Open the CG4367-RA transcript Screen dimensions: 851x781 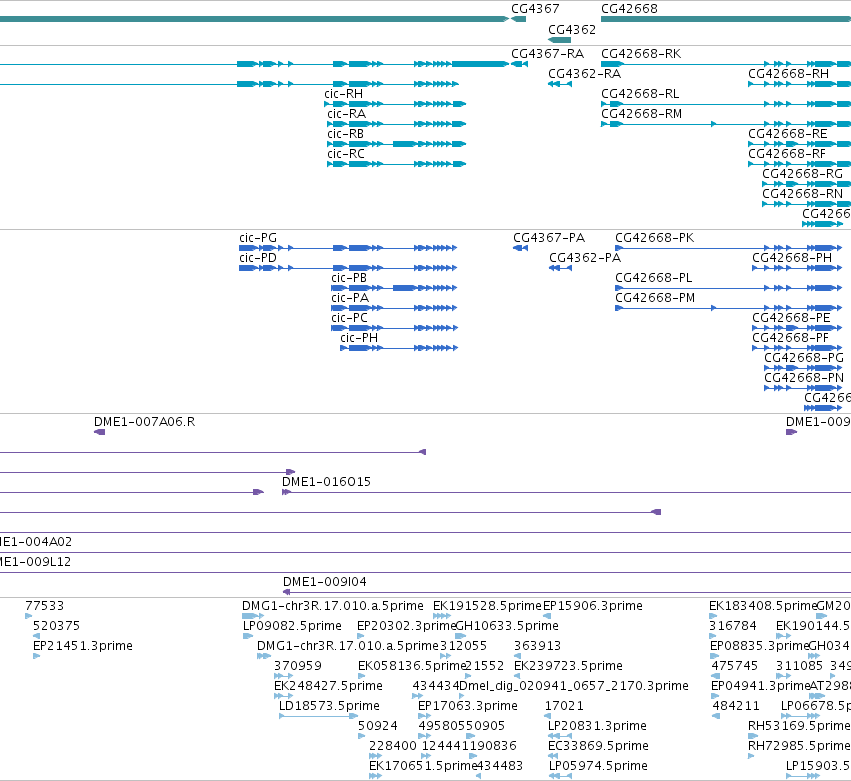pyautogui.click(x=547, y=54)
